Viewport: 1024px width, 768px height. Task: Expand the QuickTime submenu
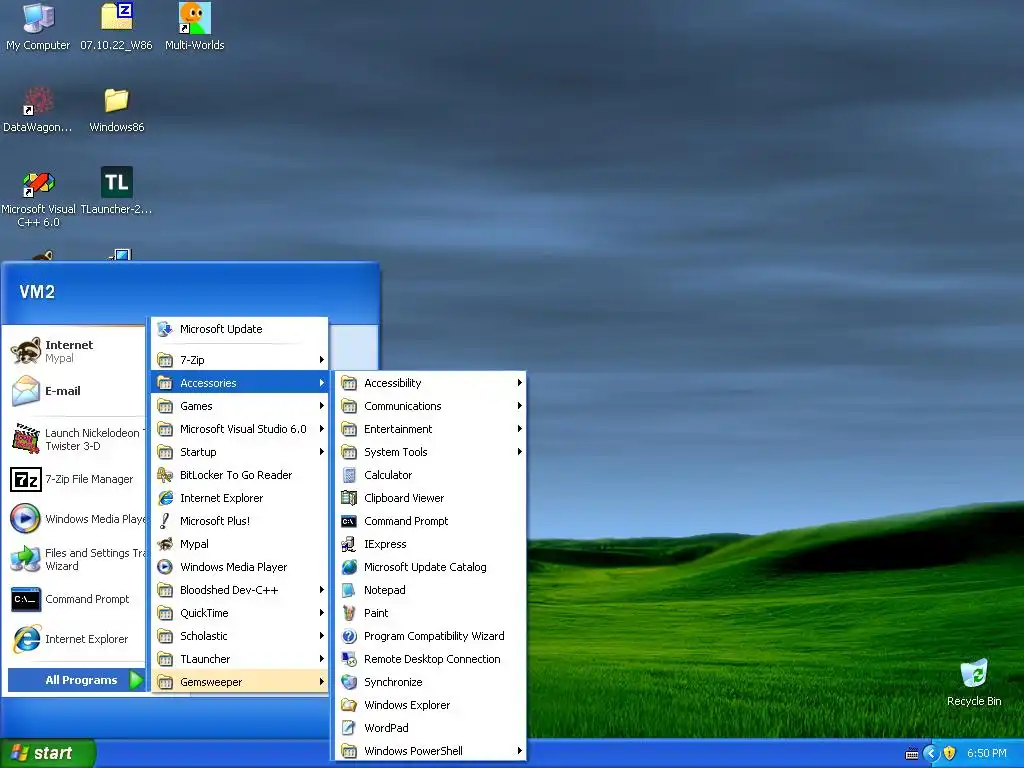(x=240, y=613)
